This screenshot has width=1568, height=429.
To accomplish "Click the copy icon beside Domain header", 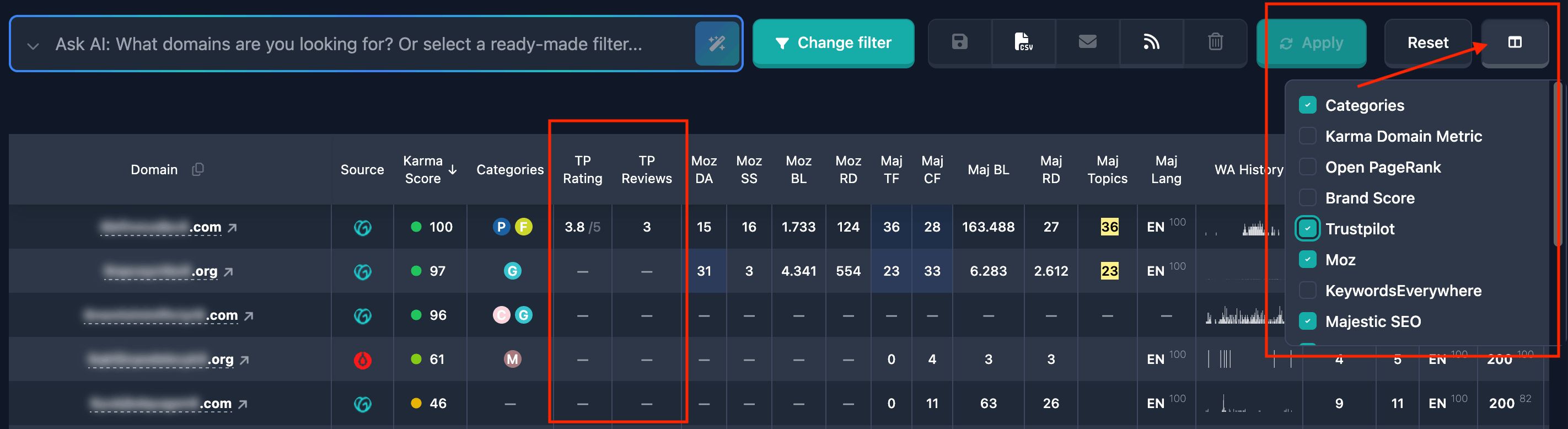I will (x=197, y=169).
